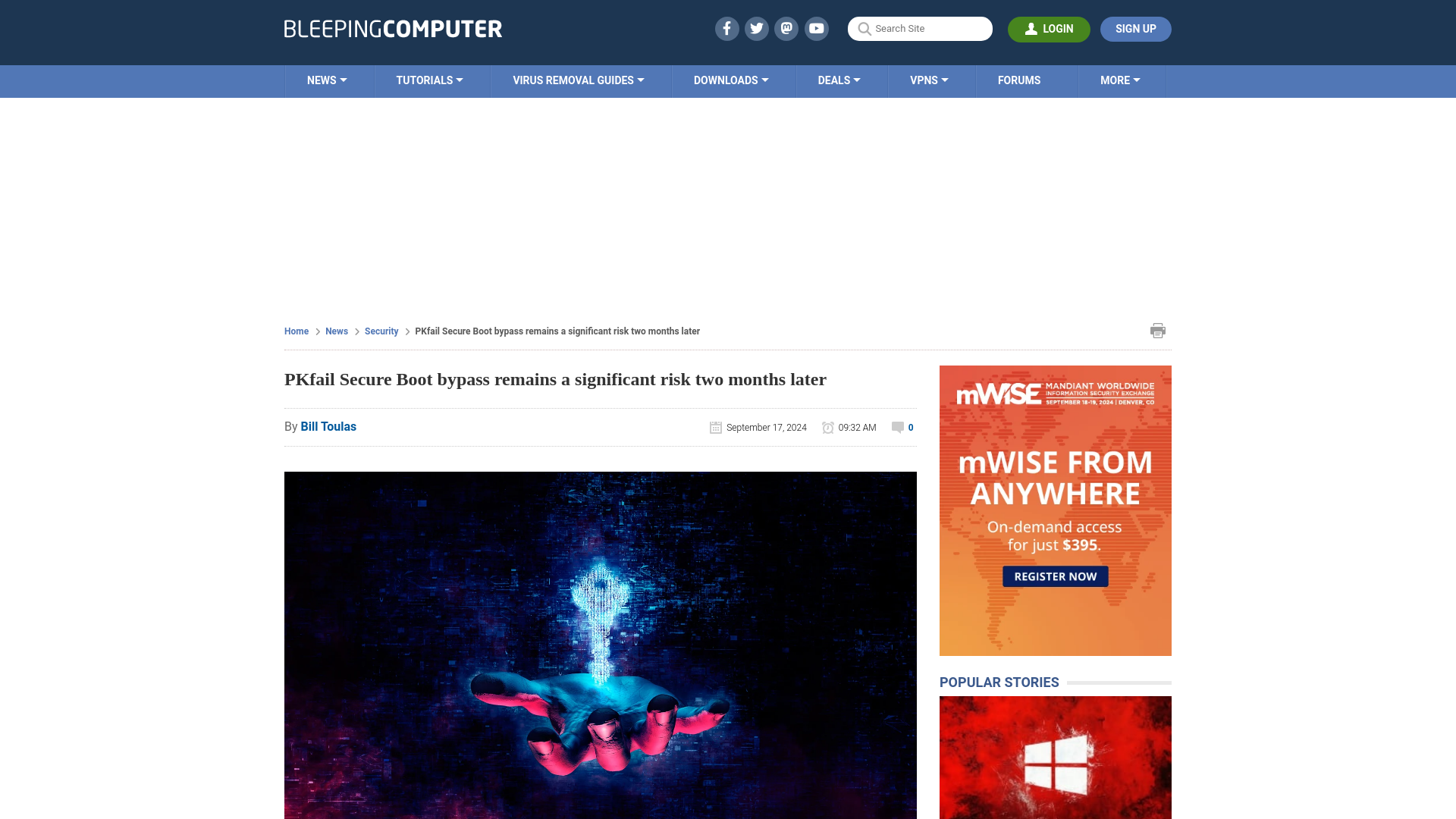Expand the VIRUS REMOVAL GUIDES dropdown

(578, 80)
